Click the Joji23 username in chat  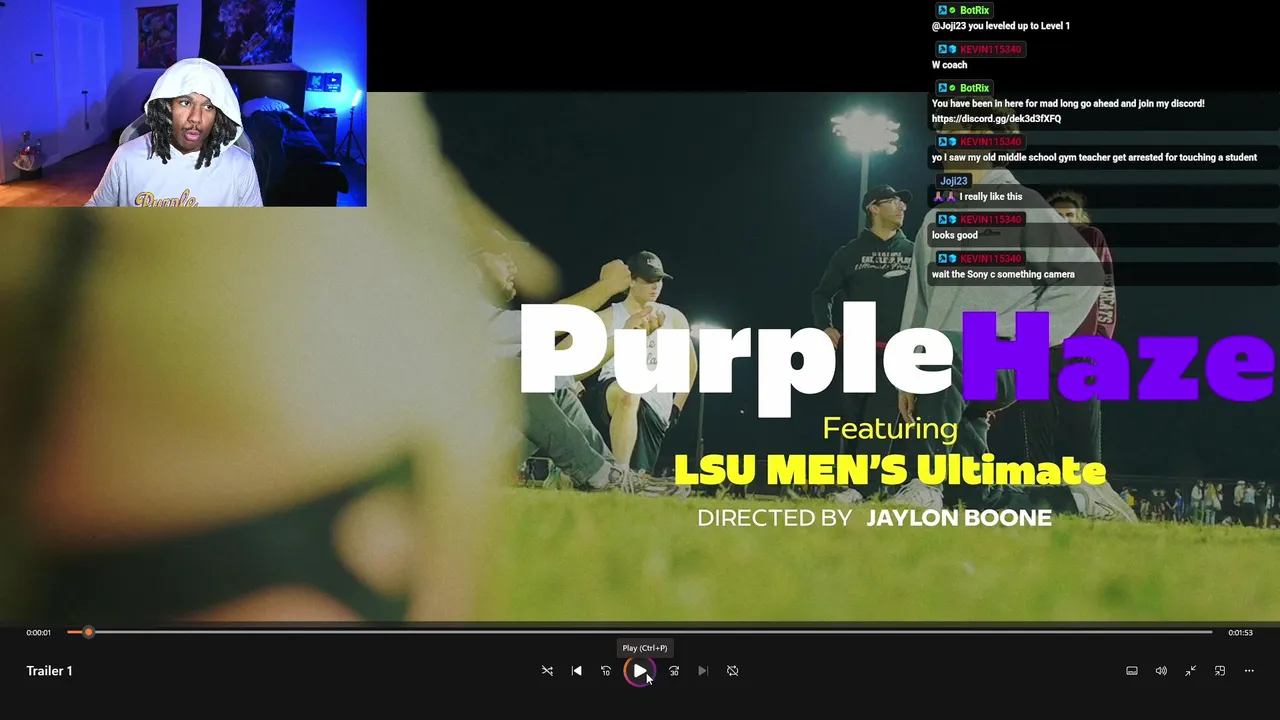(954, 181)
